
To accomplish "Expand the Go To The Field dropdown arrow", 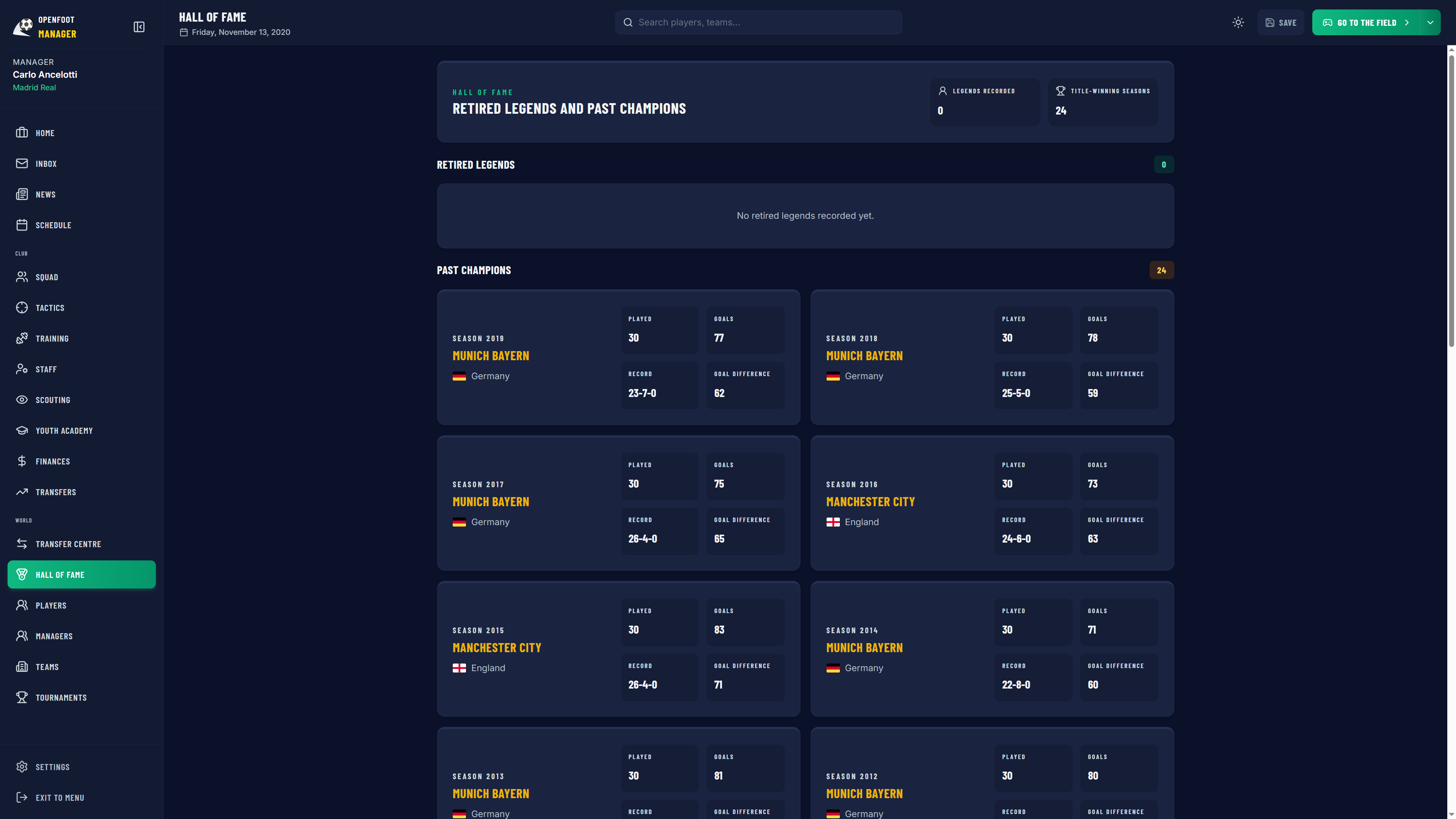I will point(1431,23).
